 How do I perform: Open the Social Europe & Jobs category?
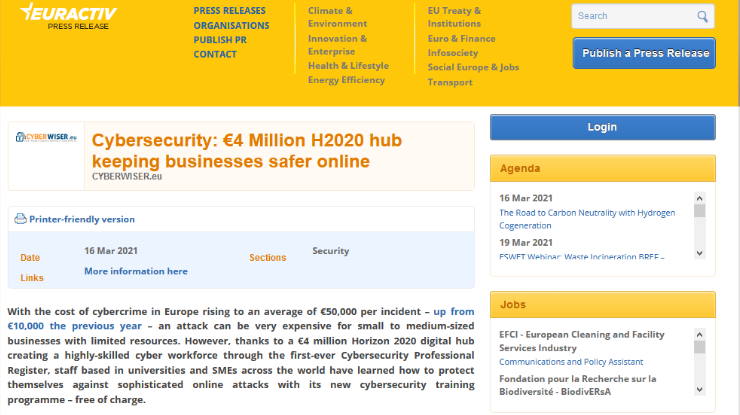pos(473,67)
